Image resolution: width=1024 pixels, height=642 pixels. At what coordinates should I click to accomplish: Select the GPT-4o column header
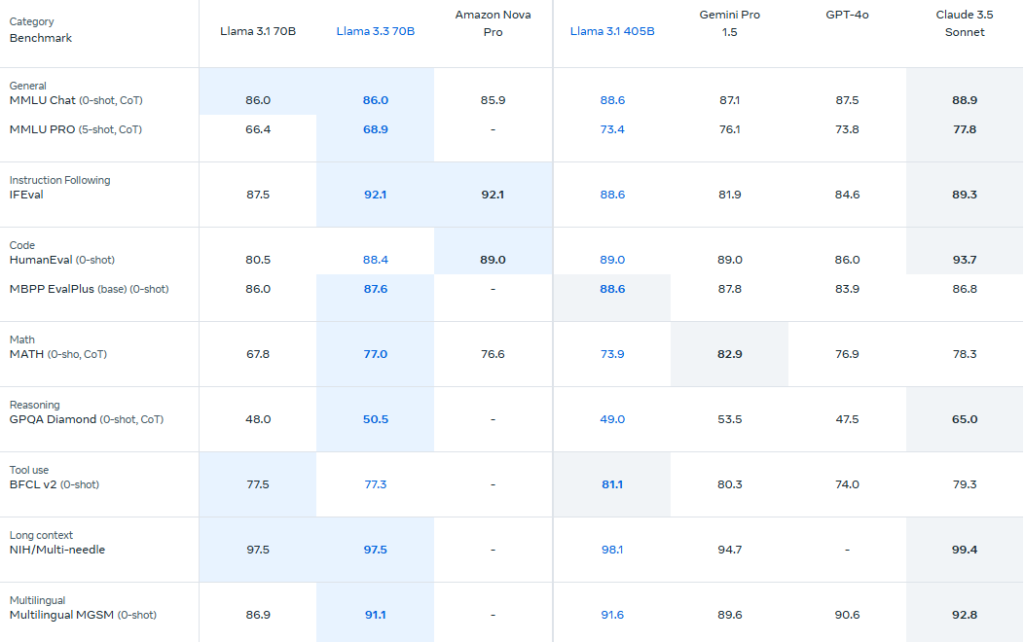847,15
